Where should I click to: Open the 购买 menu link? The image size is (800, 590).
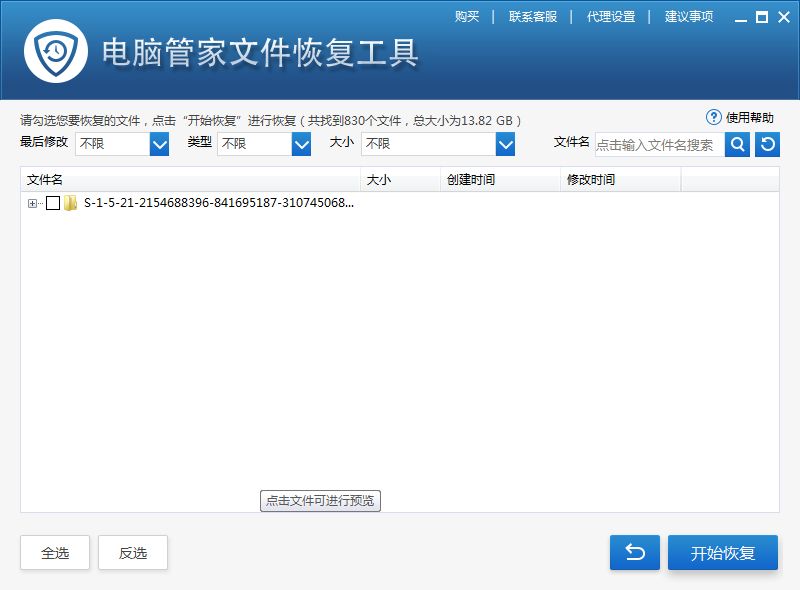(x=467, y=17)
